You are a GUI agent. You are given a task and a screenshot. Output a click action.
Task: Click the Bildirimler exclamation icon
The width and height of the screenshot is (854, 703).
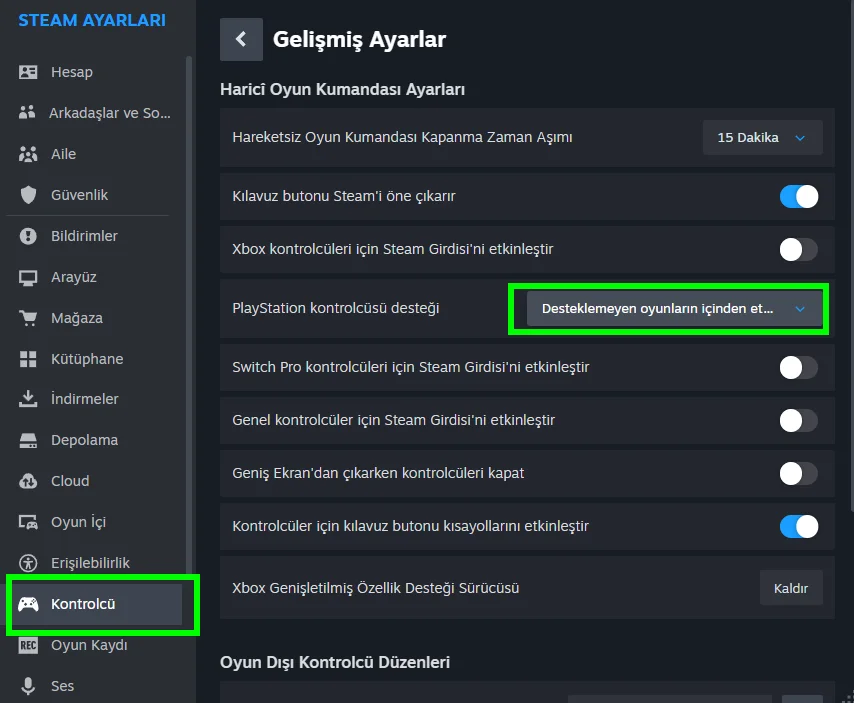point(28,236)
